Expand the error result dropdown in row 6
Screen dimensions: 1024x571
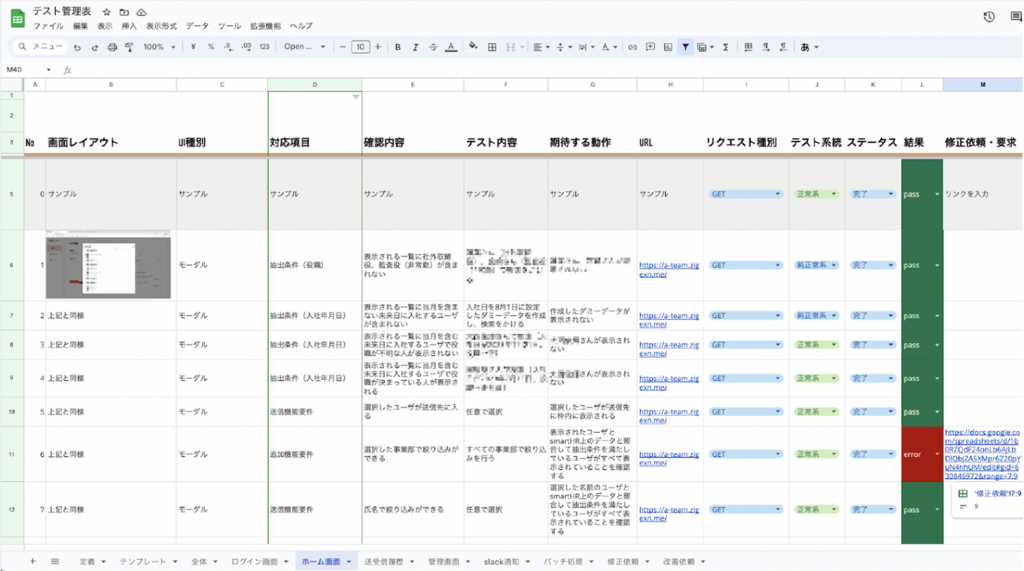tap(936, 454)
